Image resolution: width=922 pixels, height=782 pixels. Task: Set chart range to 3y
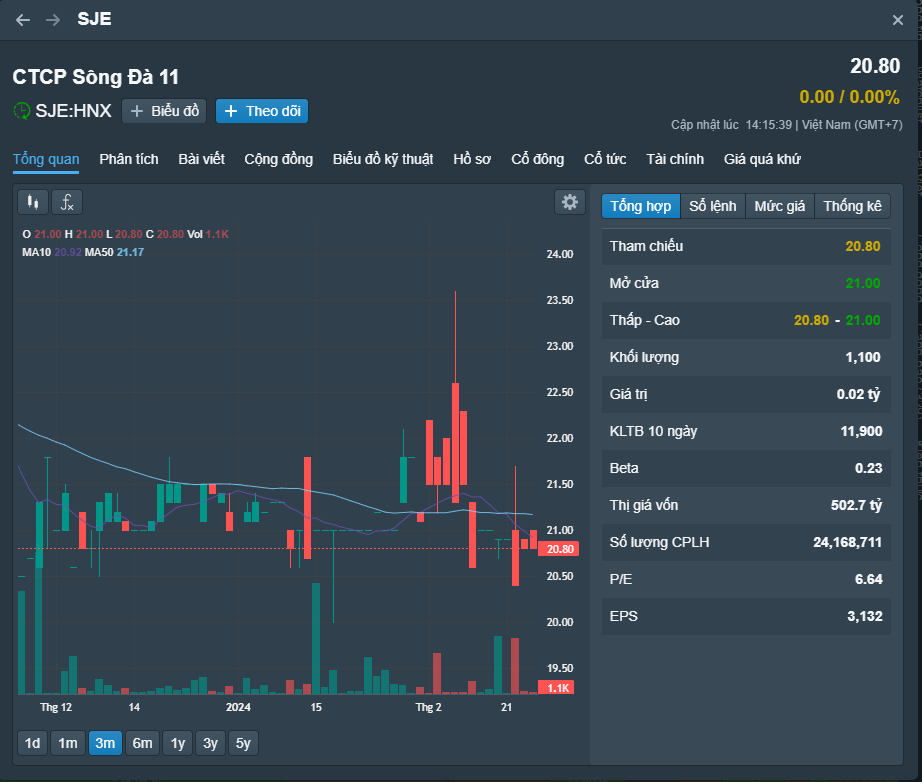pyautogui.click(x=211, y=743)
